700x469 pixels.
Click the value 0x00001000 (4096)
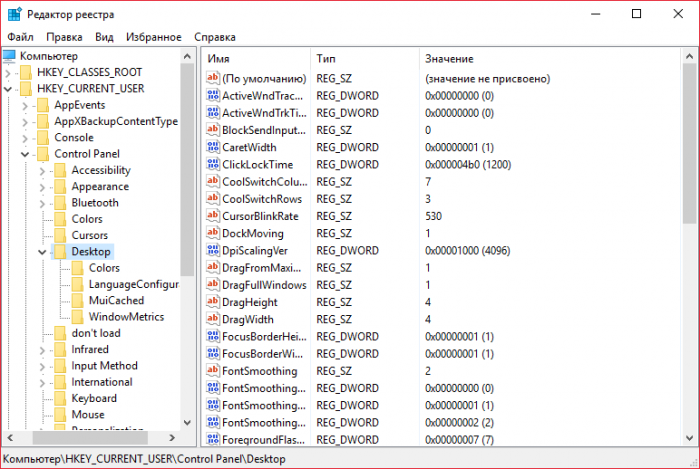pyautogui.click(x=467, y=251)
